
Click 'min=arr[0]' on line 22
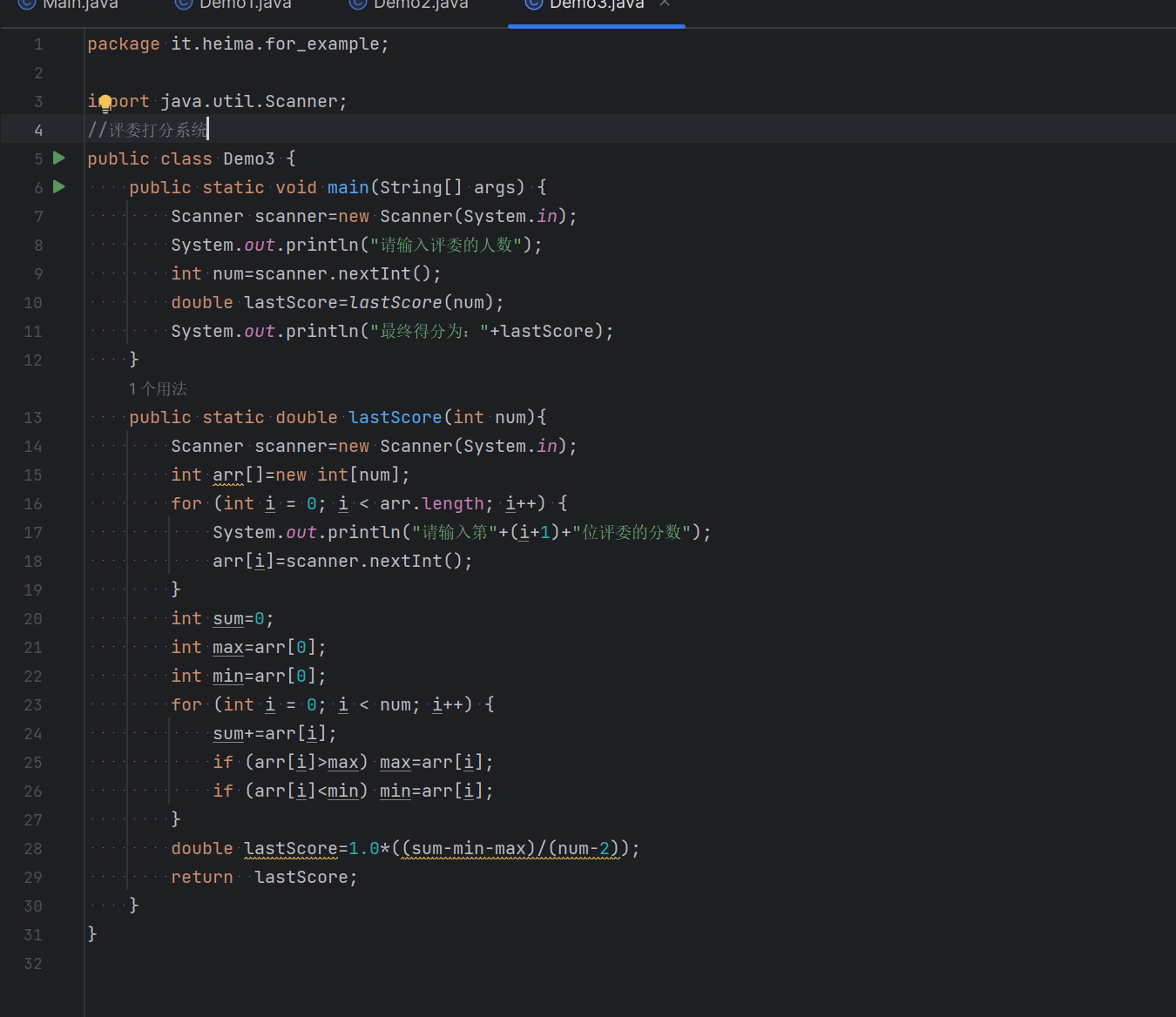[265, 676]
